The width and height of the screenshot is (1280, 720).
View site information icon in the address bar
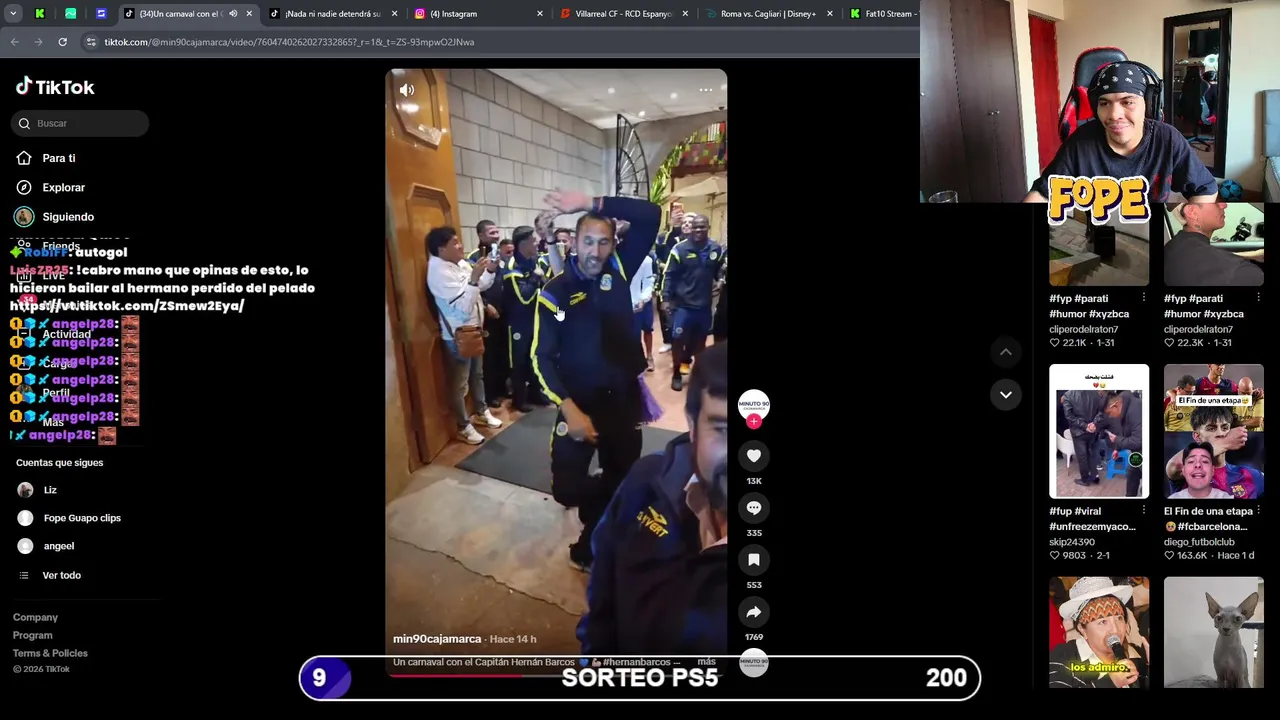coord(91,42)
